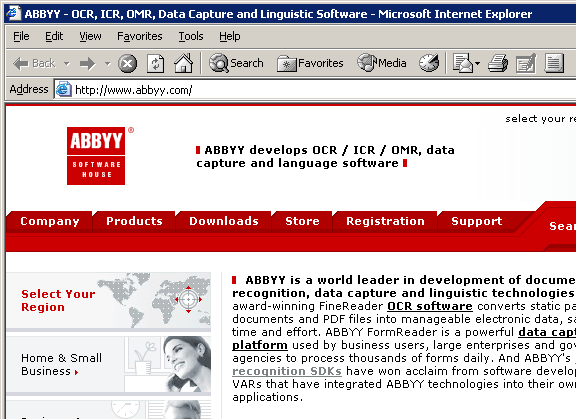Open the Company navigation tab
Viewport: 576px width, 419px height.
[x=50, y=221]
